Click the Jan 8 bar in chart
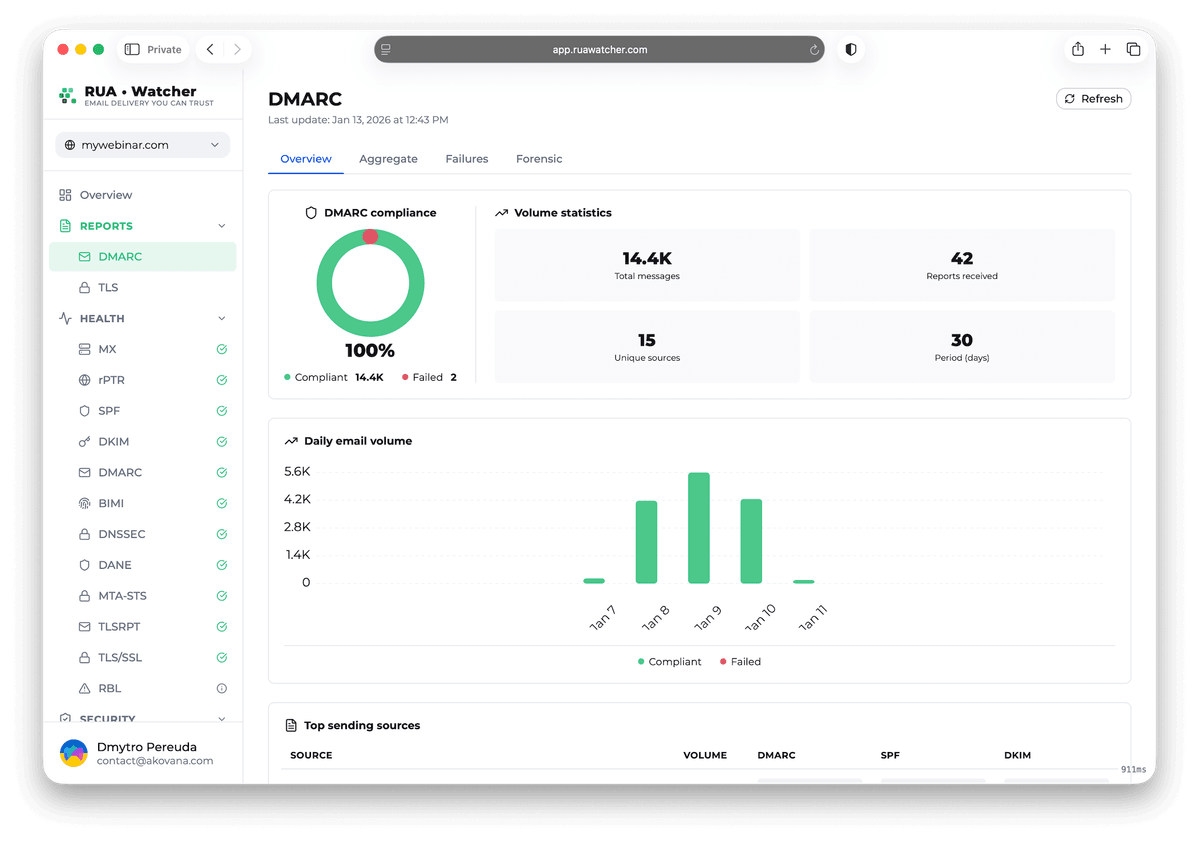This screenshot has width=1199, height=841. coord(646,542)
